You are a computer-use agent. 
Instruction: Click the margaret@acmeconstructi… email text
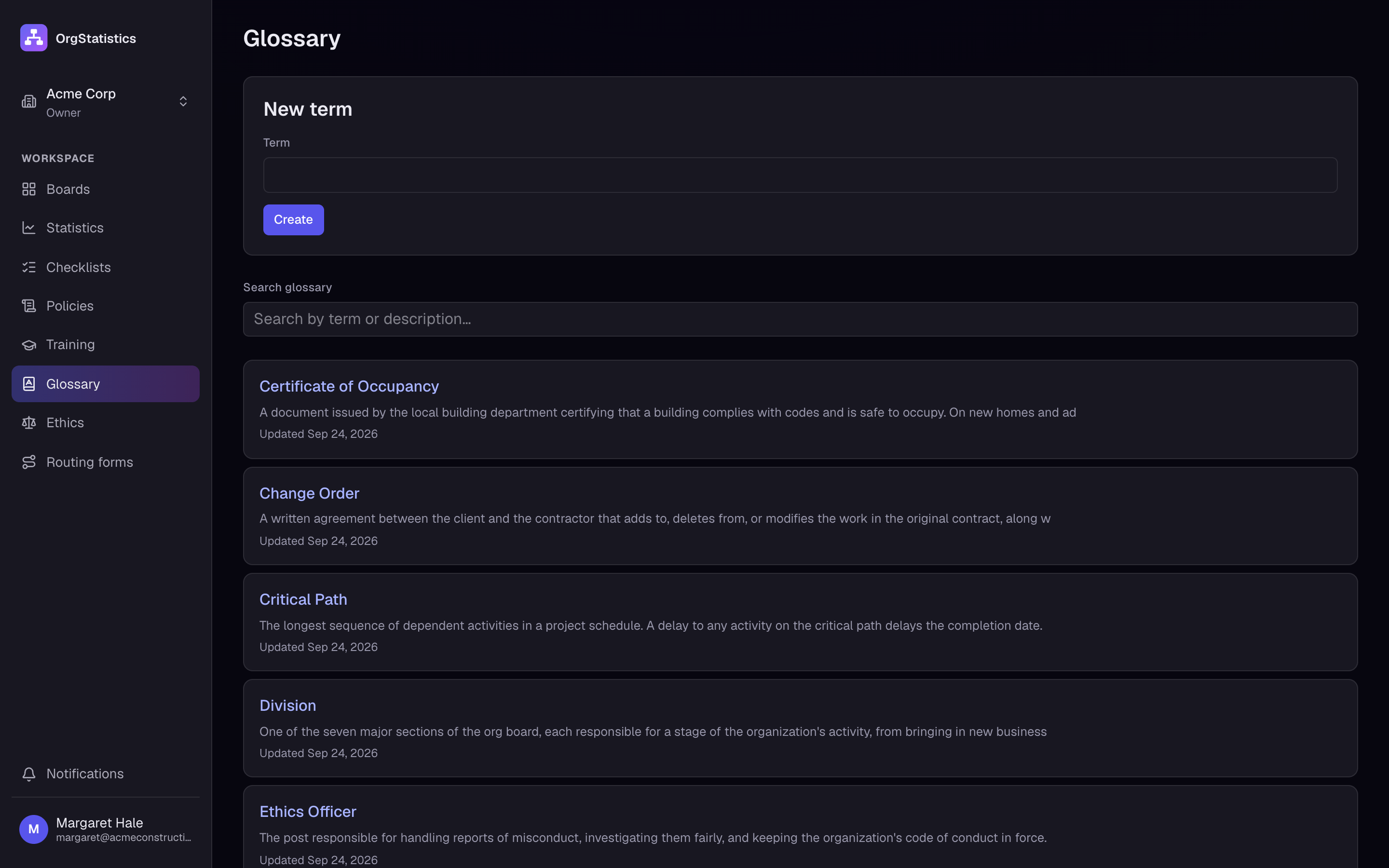(124, 838)
